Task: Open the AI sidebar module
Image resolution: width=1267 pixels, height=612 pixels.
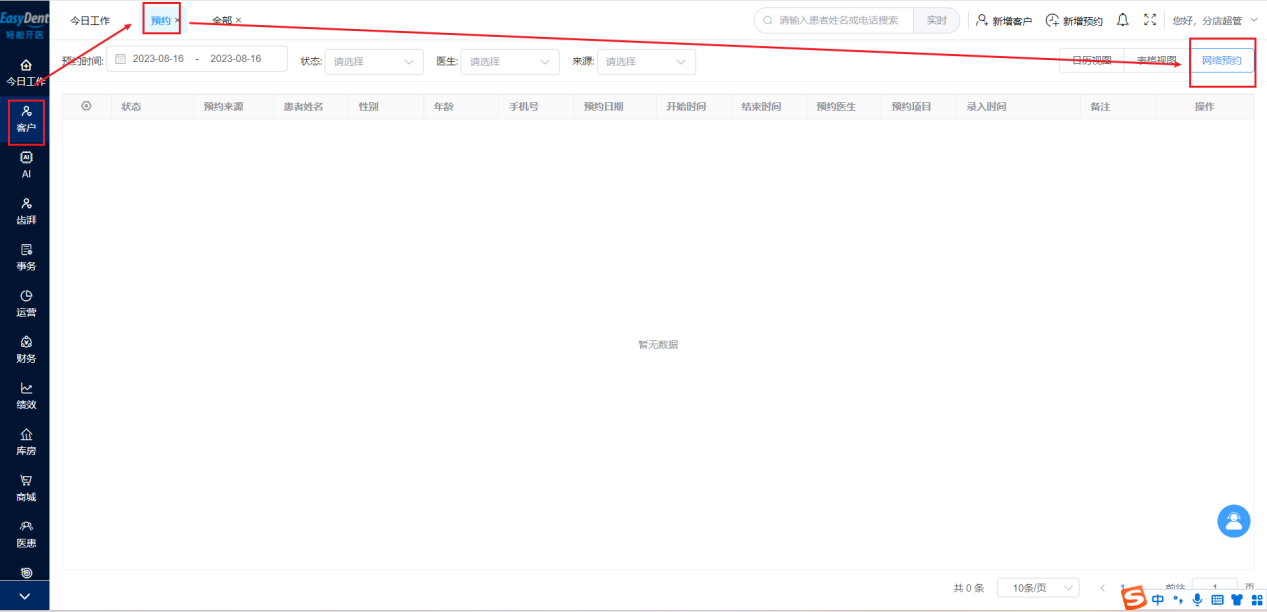Action: (x=26, y=164)
